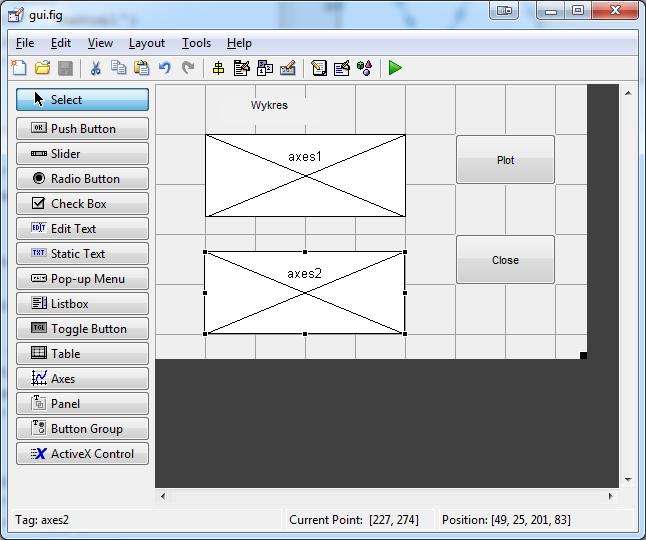Click the Current Point status entry
This screenshot has width=646, height=540.
pos(354,520)
